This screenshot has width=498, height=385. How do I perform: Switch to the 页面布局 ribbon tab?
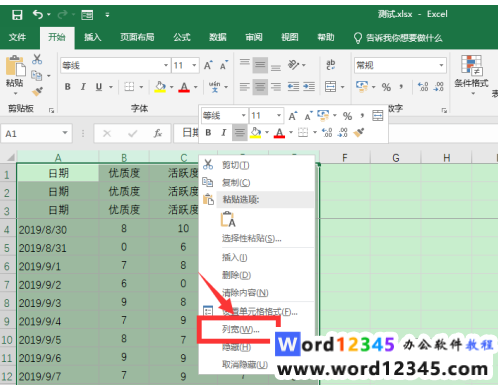point(137,37)
